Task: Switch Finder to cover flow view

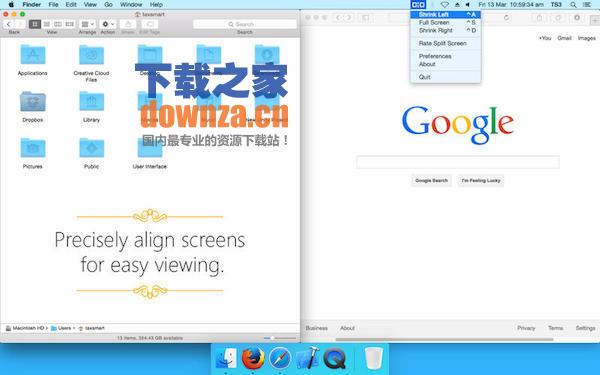Action: (x=69, y=24)
